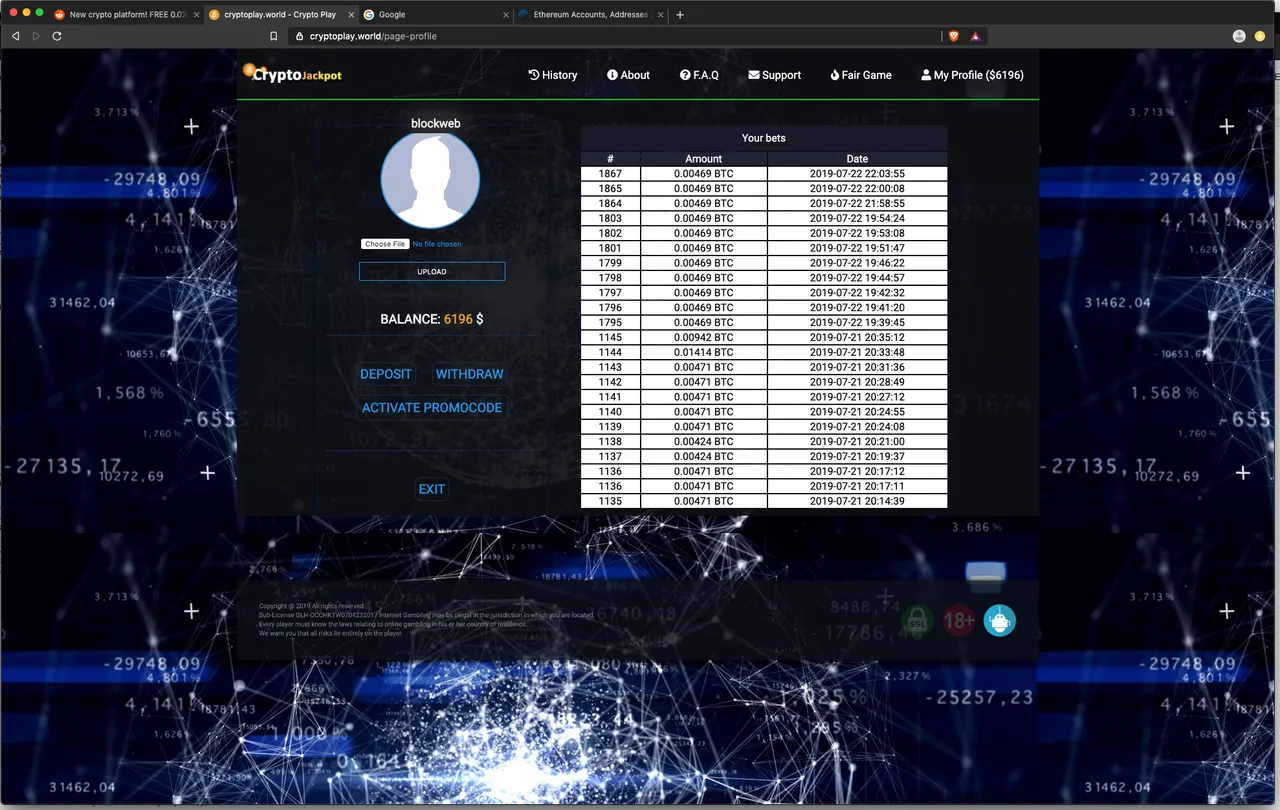Click the BALANCE: 6196 $ text

pos(432,319)
